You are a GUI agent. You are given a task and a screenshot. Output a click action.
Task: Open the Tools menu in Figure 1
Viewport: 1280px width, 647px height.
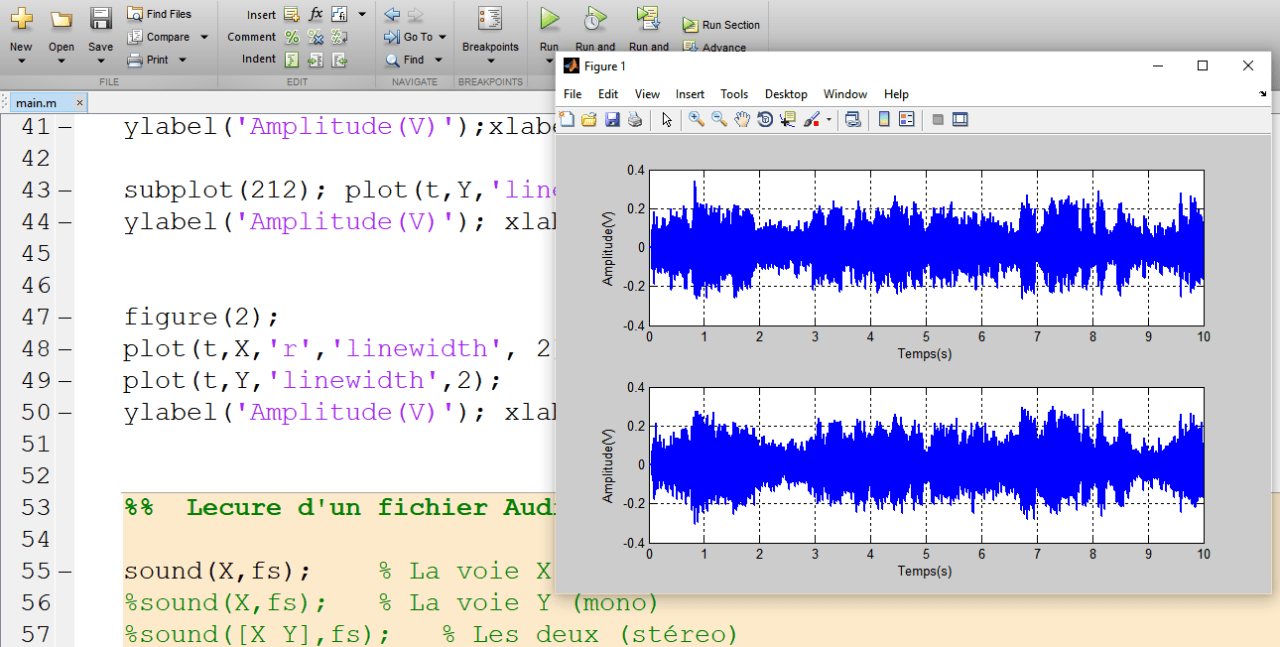click(734, 94)
